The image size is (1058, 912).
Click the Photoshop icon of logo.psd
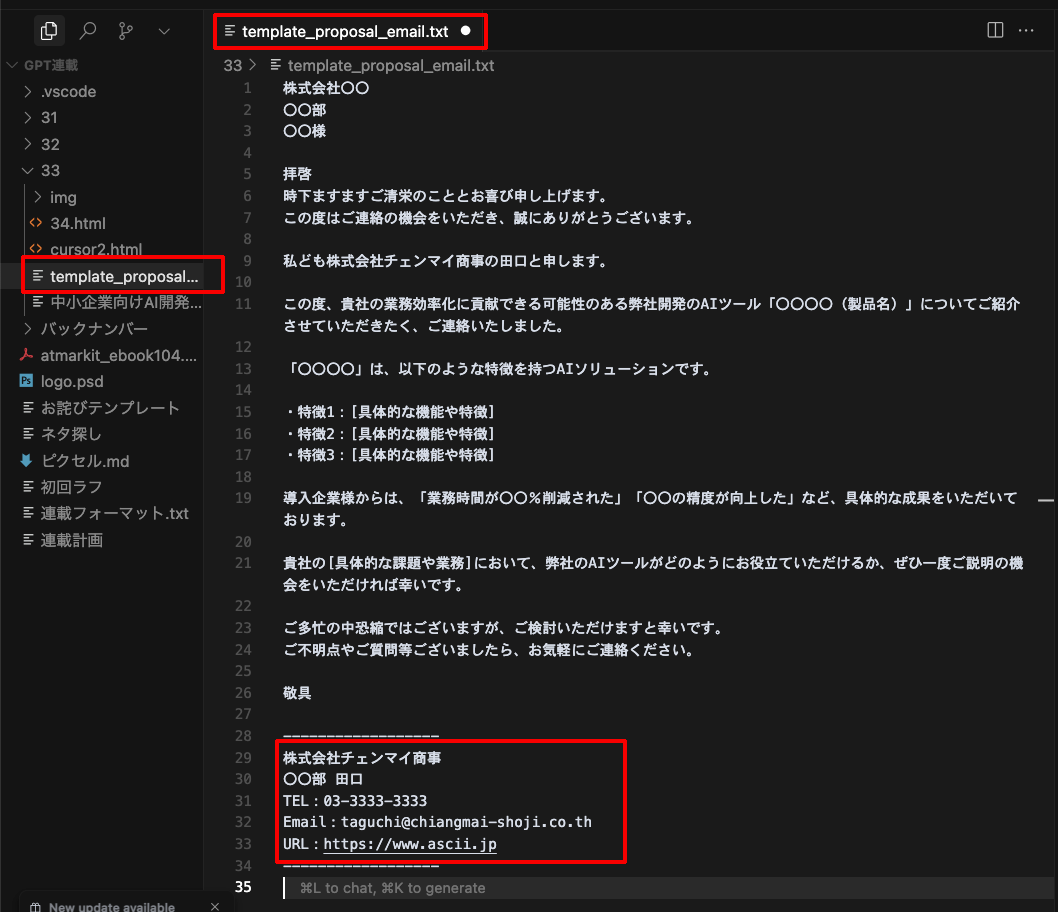[26, 381]
